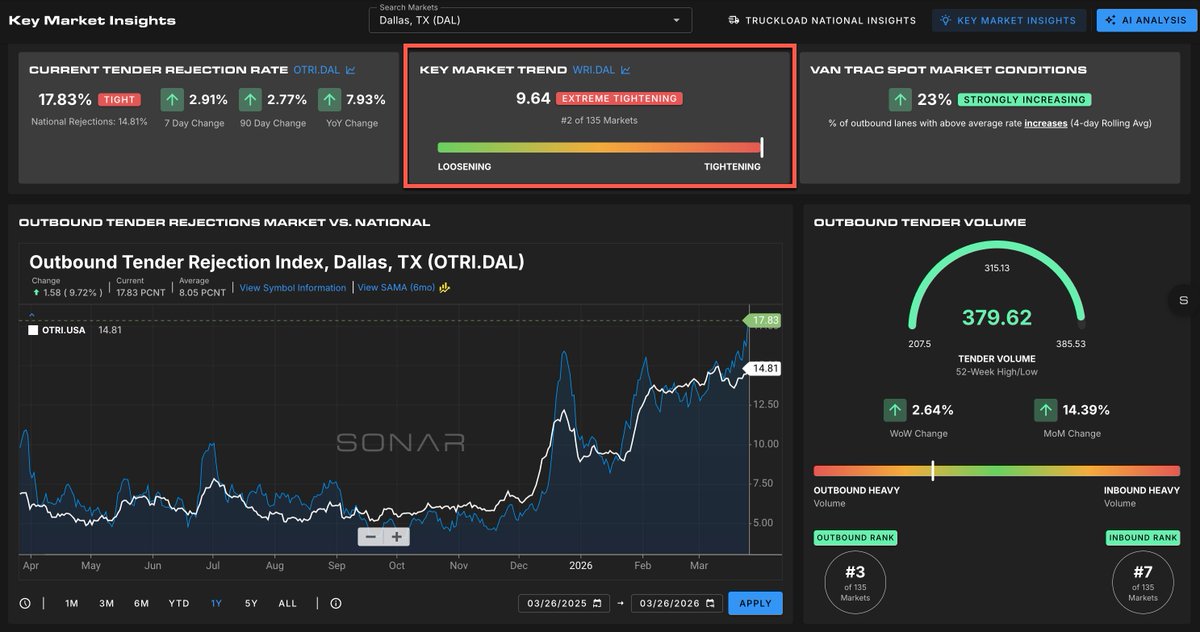Zoom in chart with the plus button

pyautogui.click(x=397, y=536)
